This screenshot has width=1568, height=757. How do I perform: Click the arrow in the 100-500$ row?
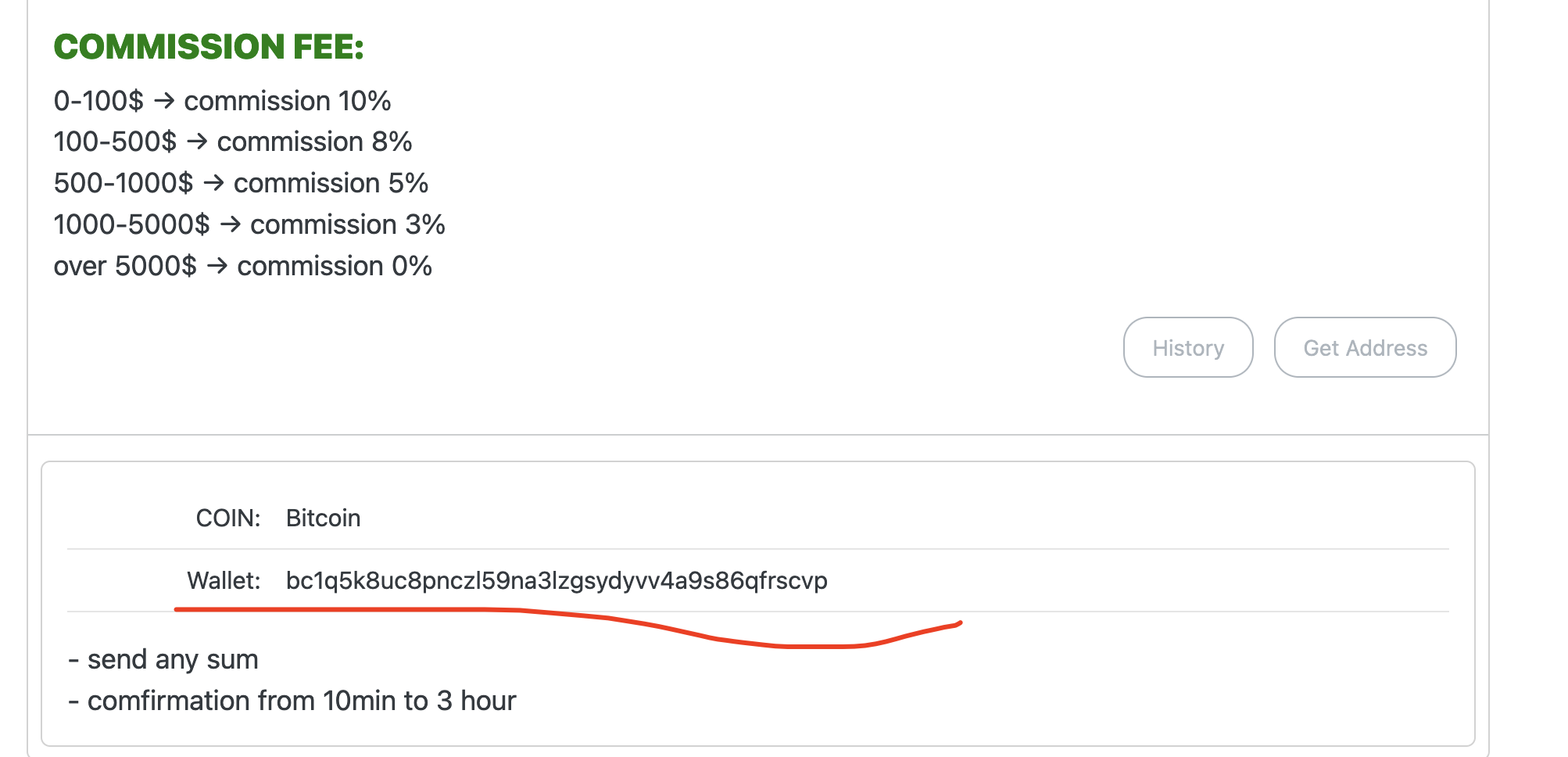pos(197,142)
